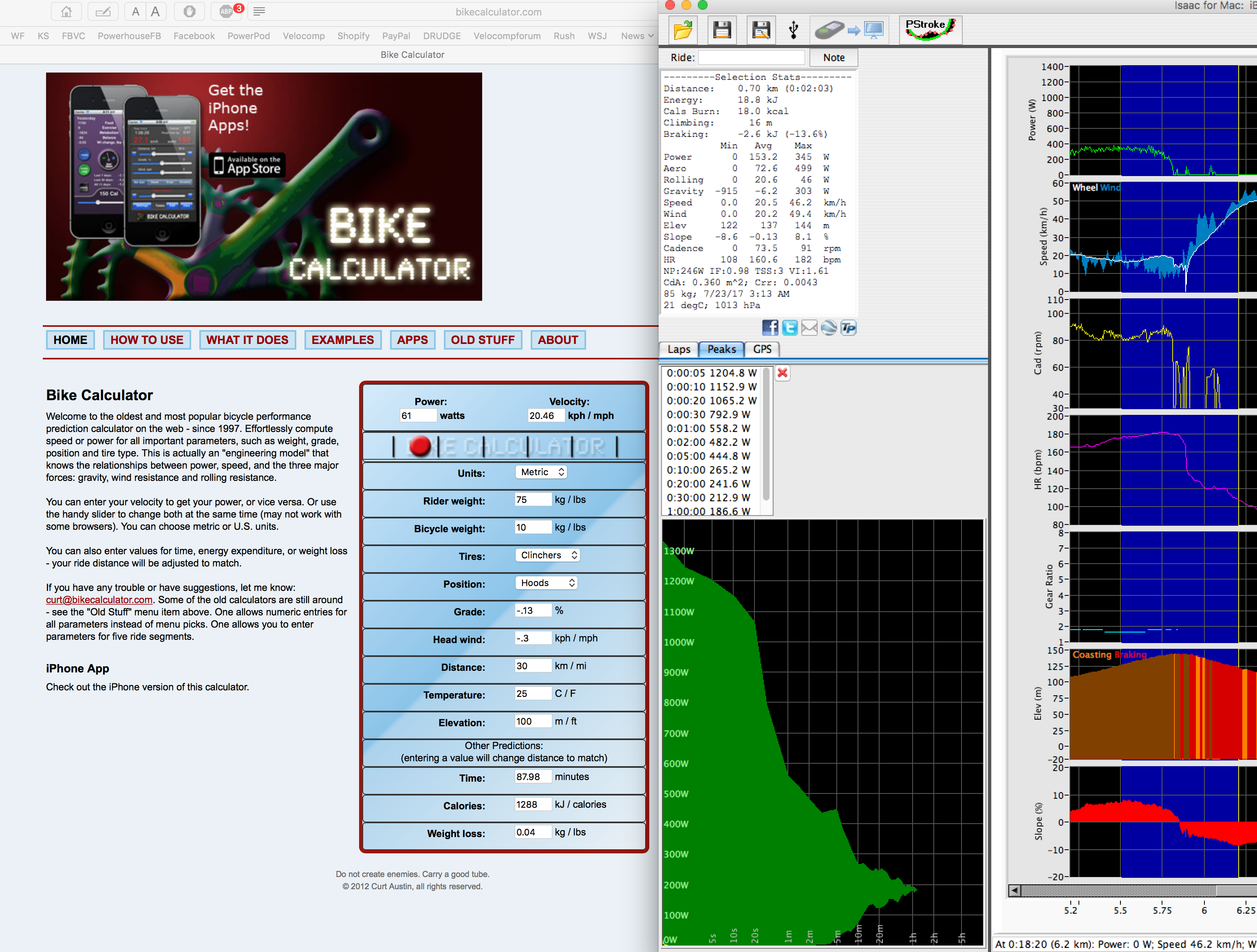Screen dimensions: 1257x952
Task: Open the DRUDGE bookmark
Action: tap(441, 36)
